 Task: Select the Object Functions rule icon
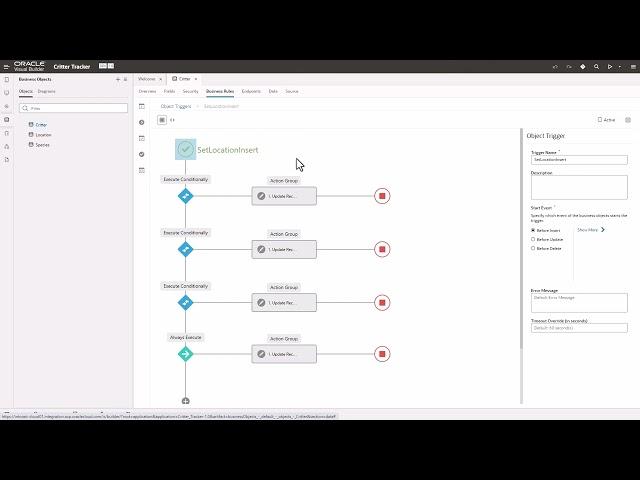[142, 170]
